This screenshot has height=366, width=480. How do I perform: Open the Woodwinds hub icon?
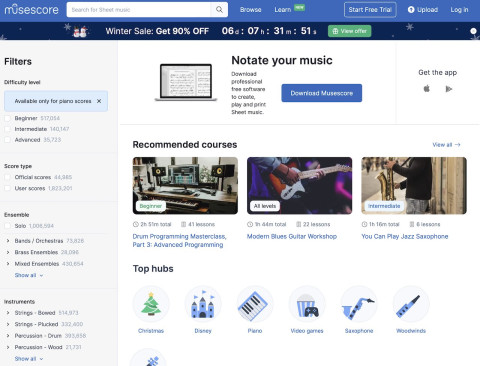pyautogui.click(x=411, y=304)
